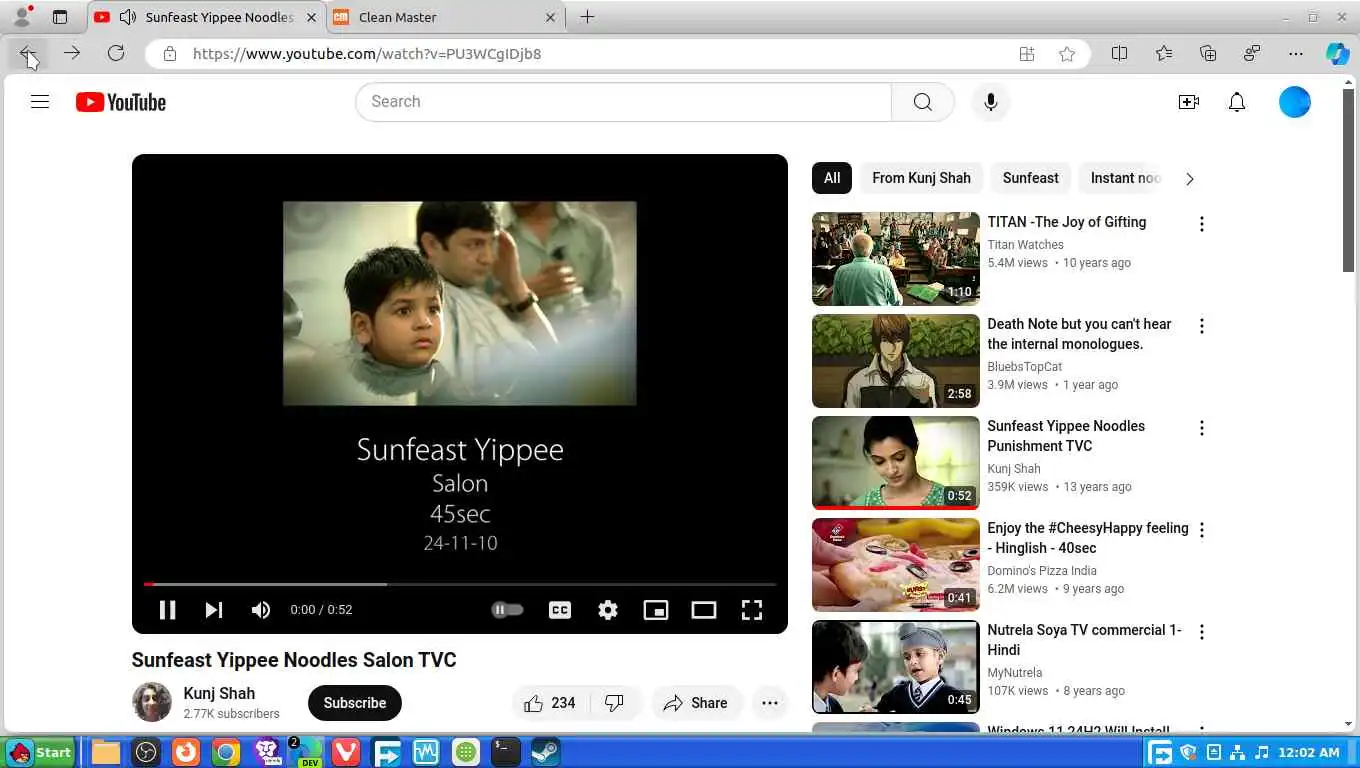Image resolution: width=1360 pixels, height=768 pixels.
Task: Show more filter chips with arrow
Action: coord(1189,179)
